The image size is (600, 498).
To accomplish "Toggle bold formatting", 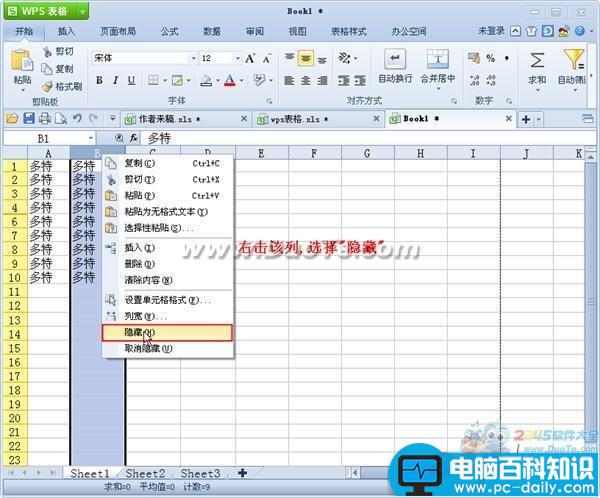I will (99, 80).
